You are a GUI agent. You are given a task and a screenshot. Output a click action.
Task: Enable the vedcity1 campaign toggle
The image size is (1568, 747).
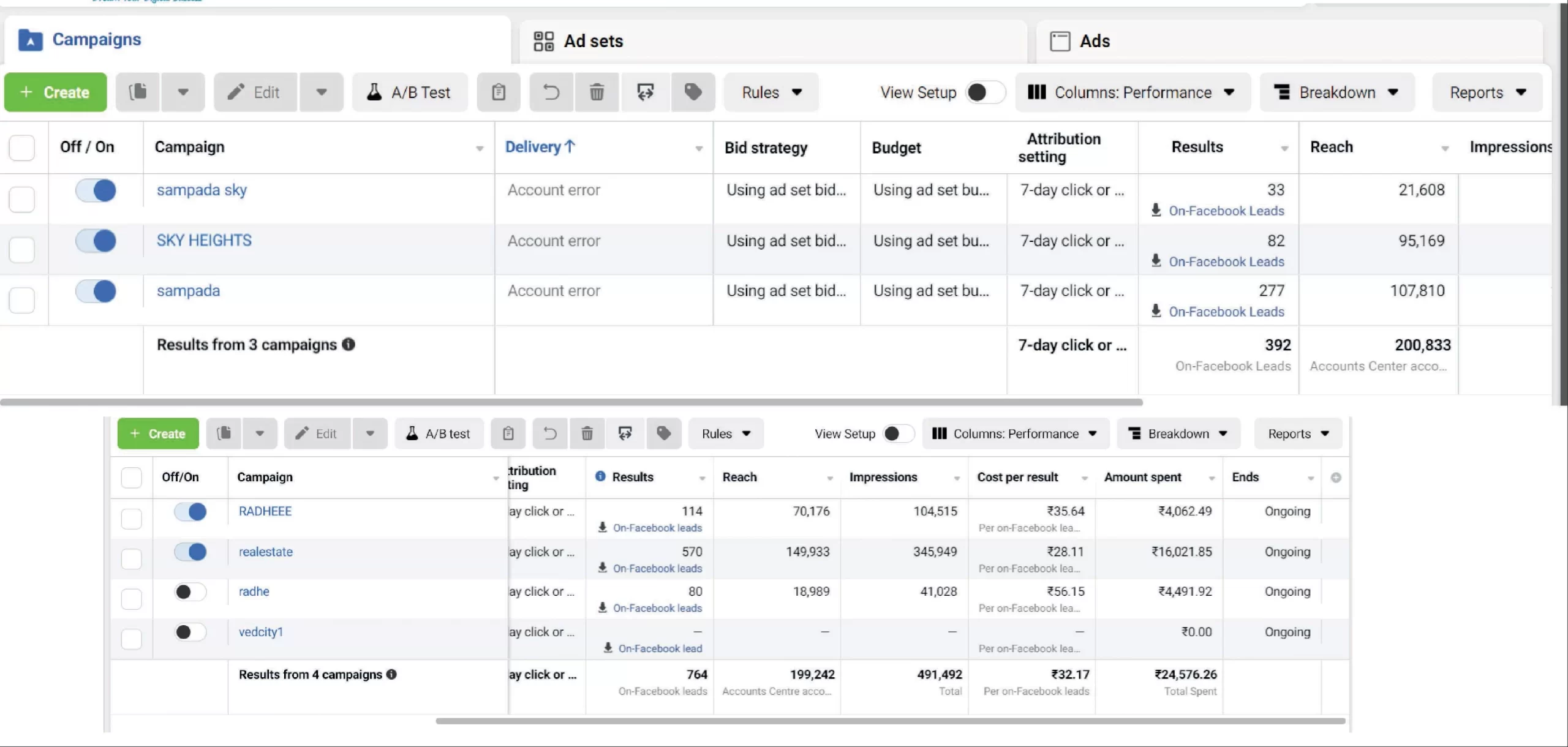click(x=190, y=632)
